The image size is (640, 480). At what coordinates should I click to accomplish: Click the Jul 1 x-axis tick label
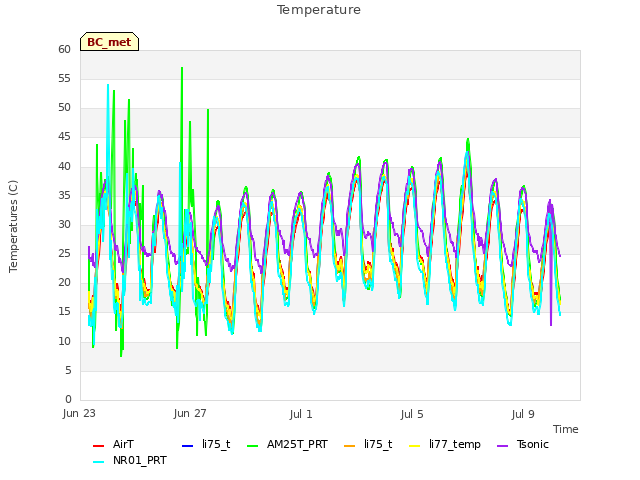click(301, 414)
